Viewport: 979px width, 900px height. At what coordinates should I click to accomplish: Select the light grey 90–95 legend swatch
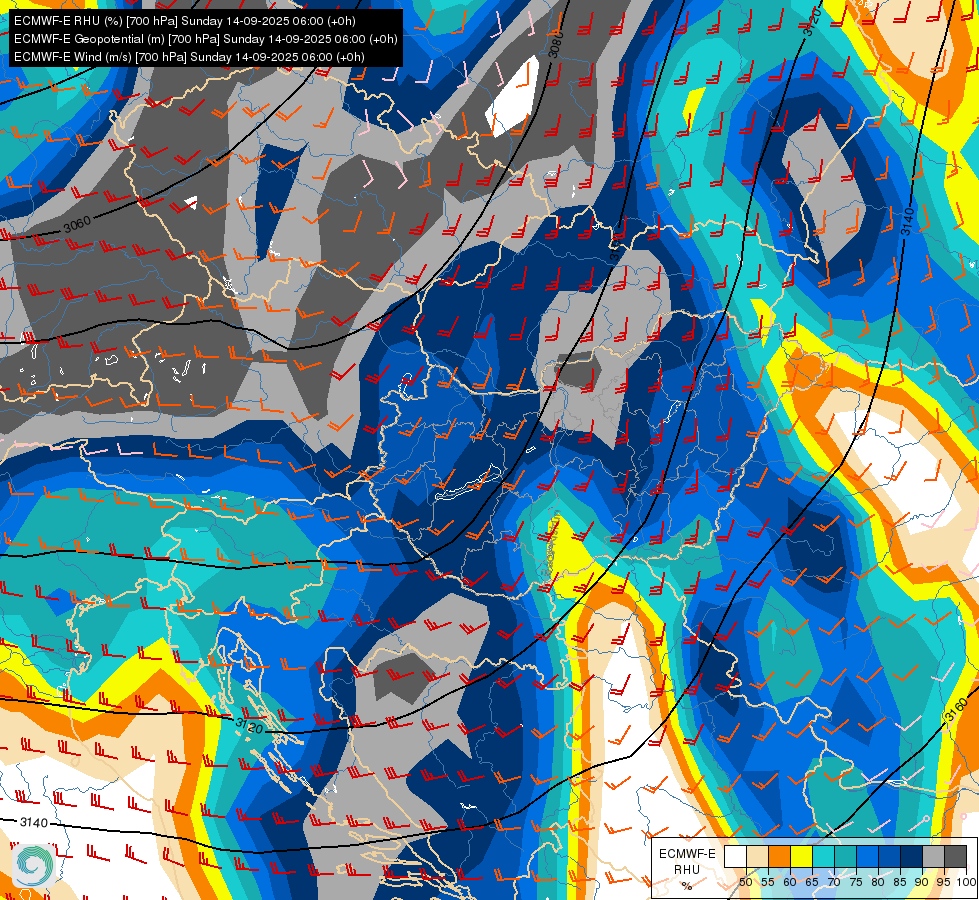[x=933, y=856]
